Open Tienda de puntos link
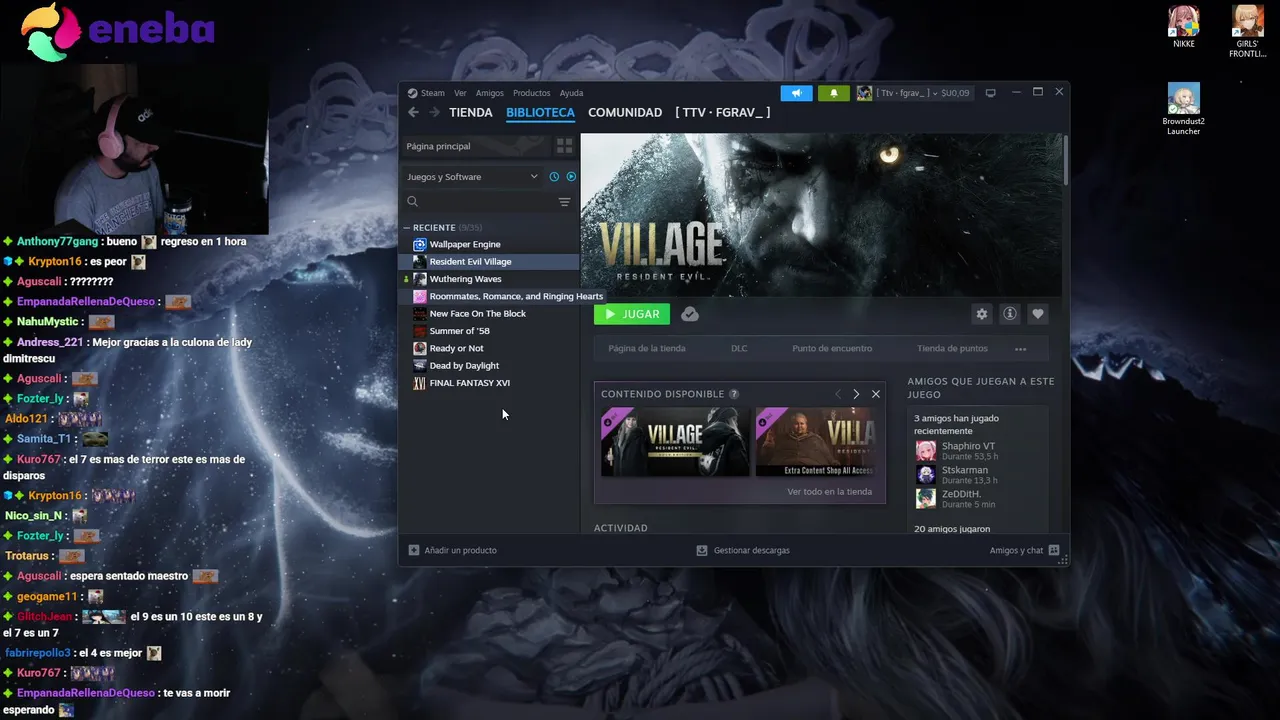This screenshot has width=1280, height=720. pyautogui.click(x=952, y=349)
